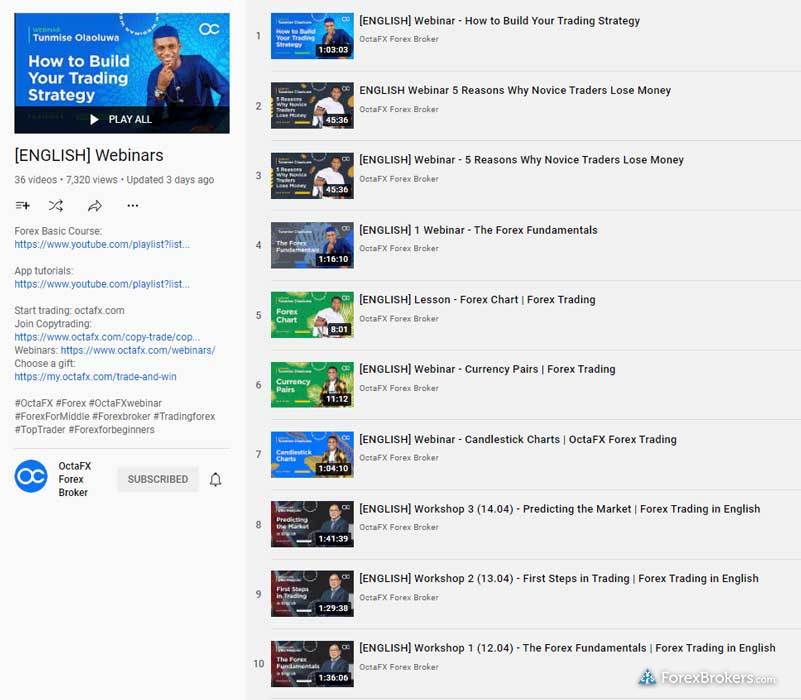Click title '[ENGLISH] Webinar - How to Build Your Trading Strategy'
Image resolution: width=801 pixels, height=700 pixels.
(x=499, y=21)
